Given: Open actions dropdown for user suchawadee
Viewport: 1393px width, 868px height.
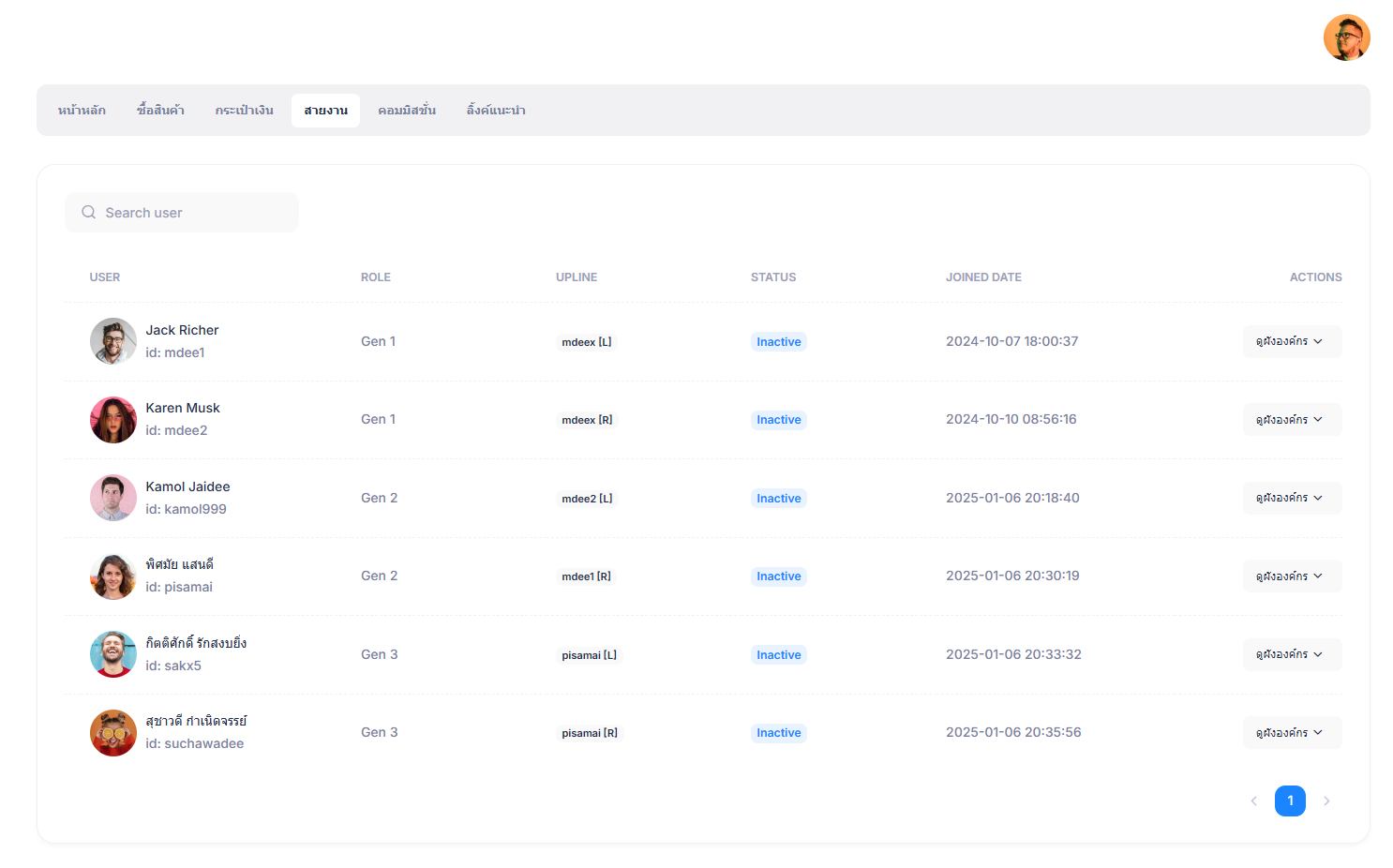Looking at the screenshot, I should [1292, 733].
